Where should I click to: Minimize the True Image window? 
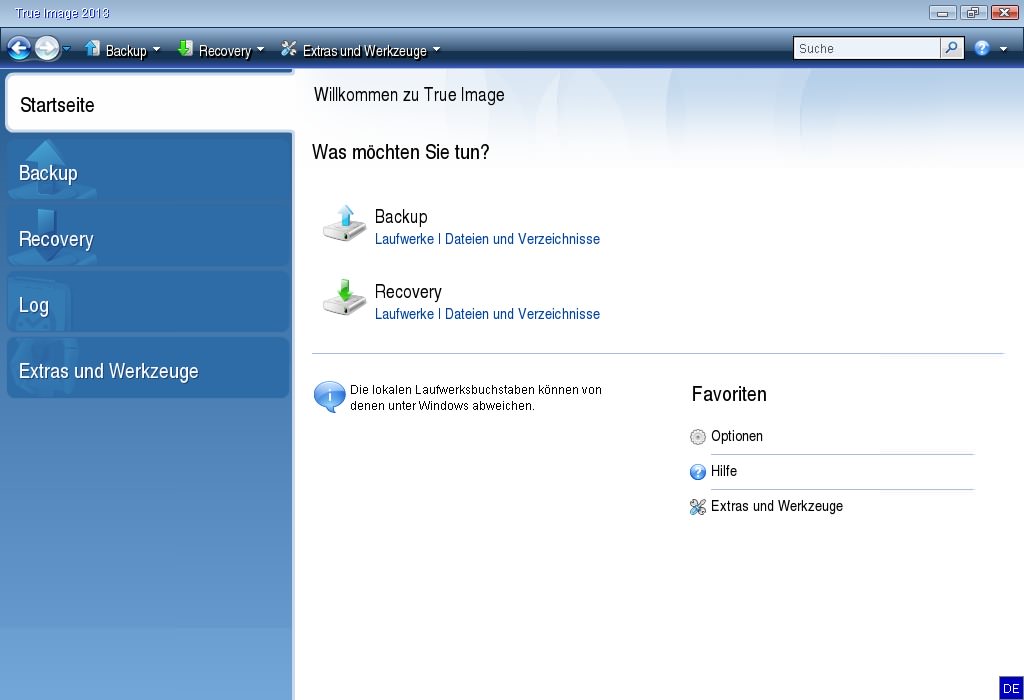pos(942,12)
